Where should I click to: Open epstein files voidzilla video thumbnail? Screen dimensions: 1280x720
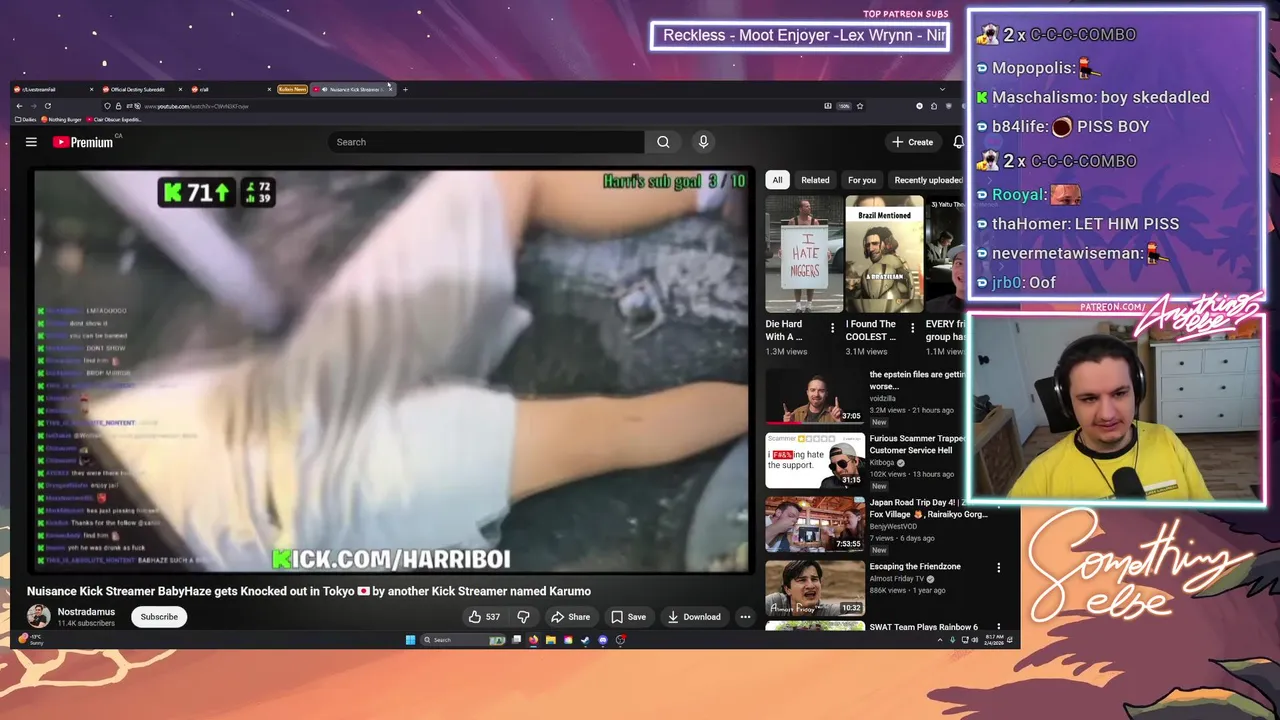[x=815, y=396]
